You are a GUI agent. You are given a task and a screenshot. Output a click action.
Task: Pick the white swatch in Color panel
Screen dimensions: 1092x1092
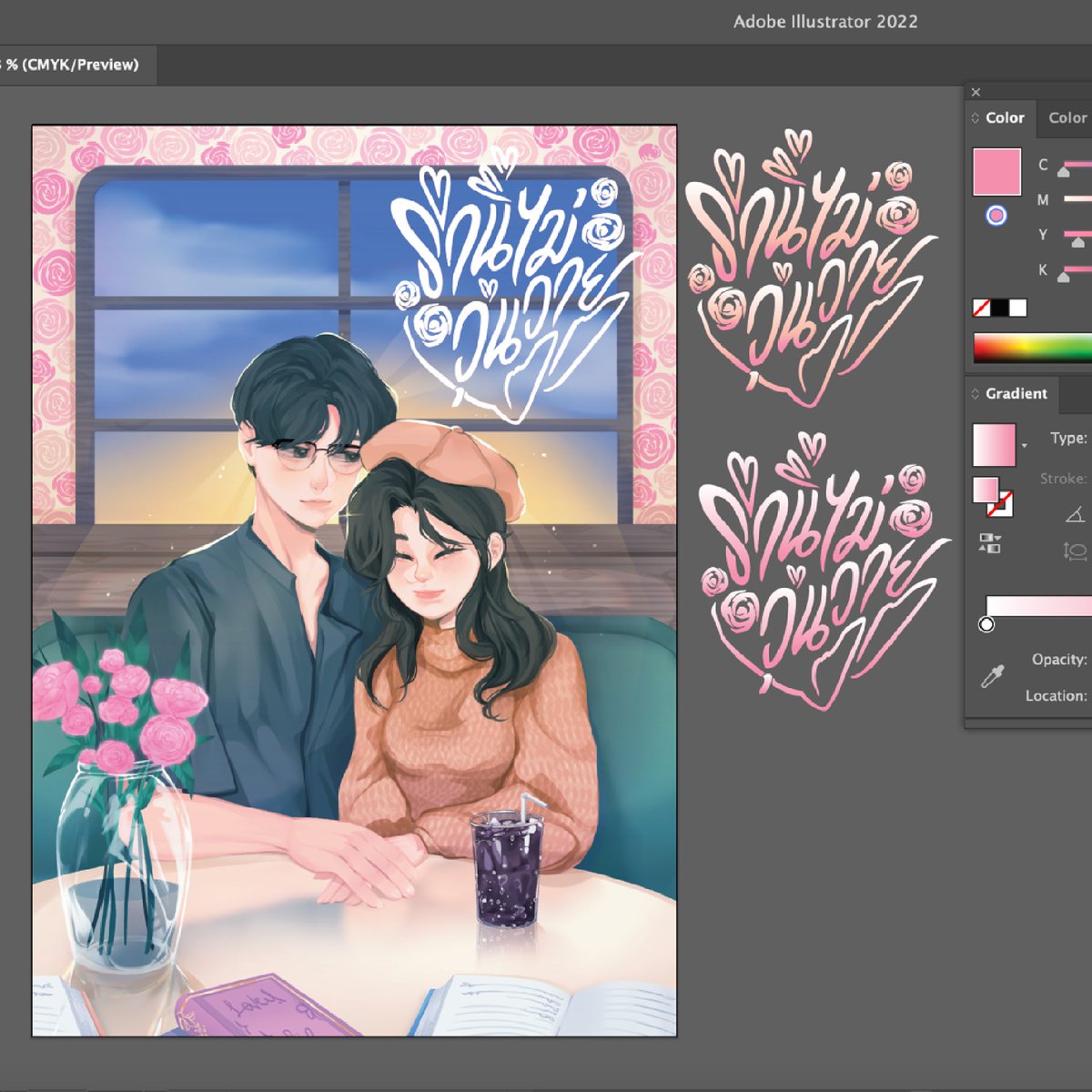[1017, 308]
